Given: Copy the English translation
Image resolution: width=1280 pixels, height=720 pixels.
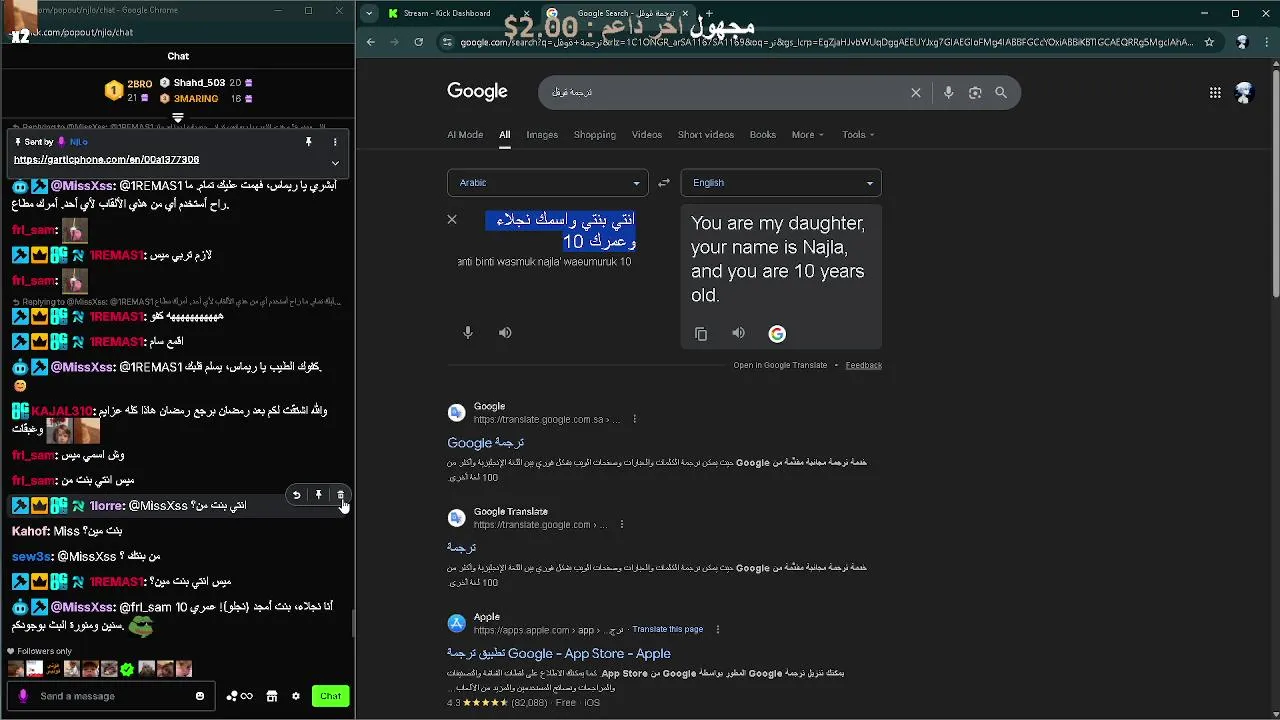Looking at the screenshot, I should tap(701, 334).
